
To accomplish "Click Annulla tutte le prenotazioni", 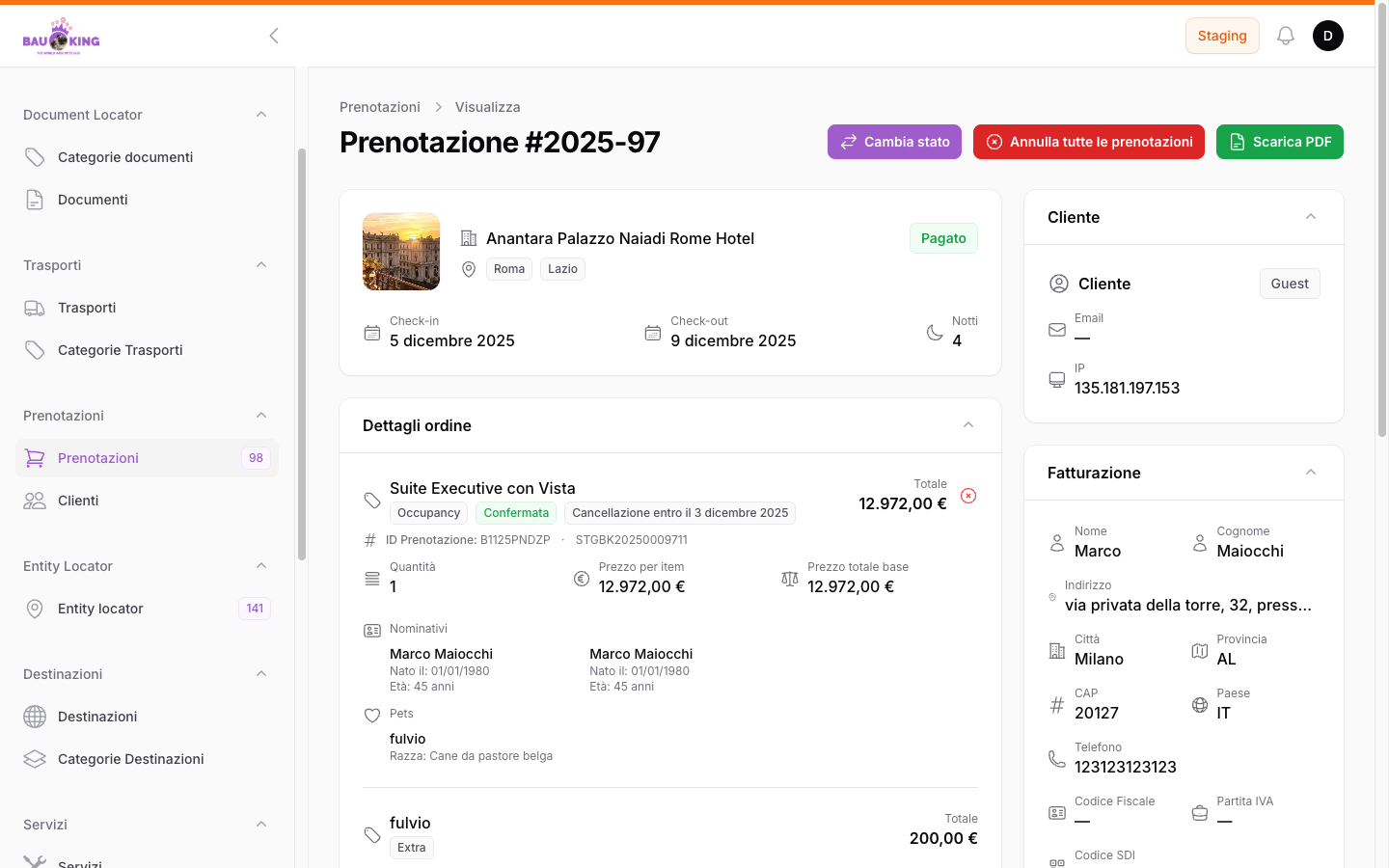I will (x=1089, y=142).
